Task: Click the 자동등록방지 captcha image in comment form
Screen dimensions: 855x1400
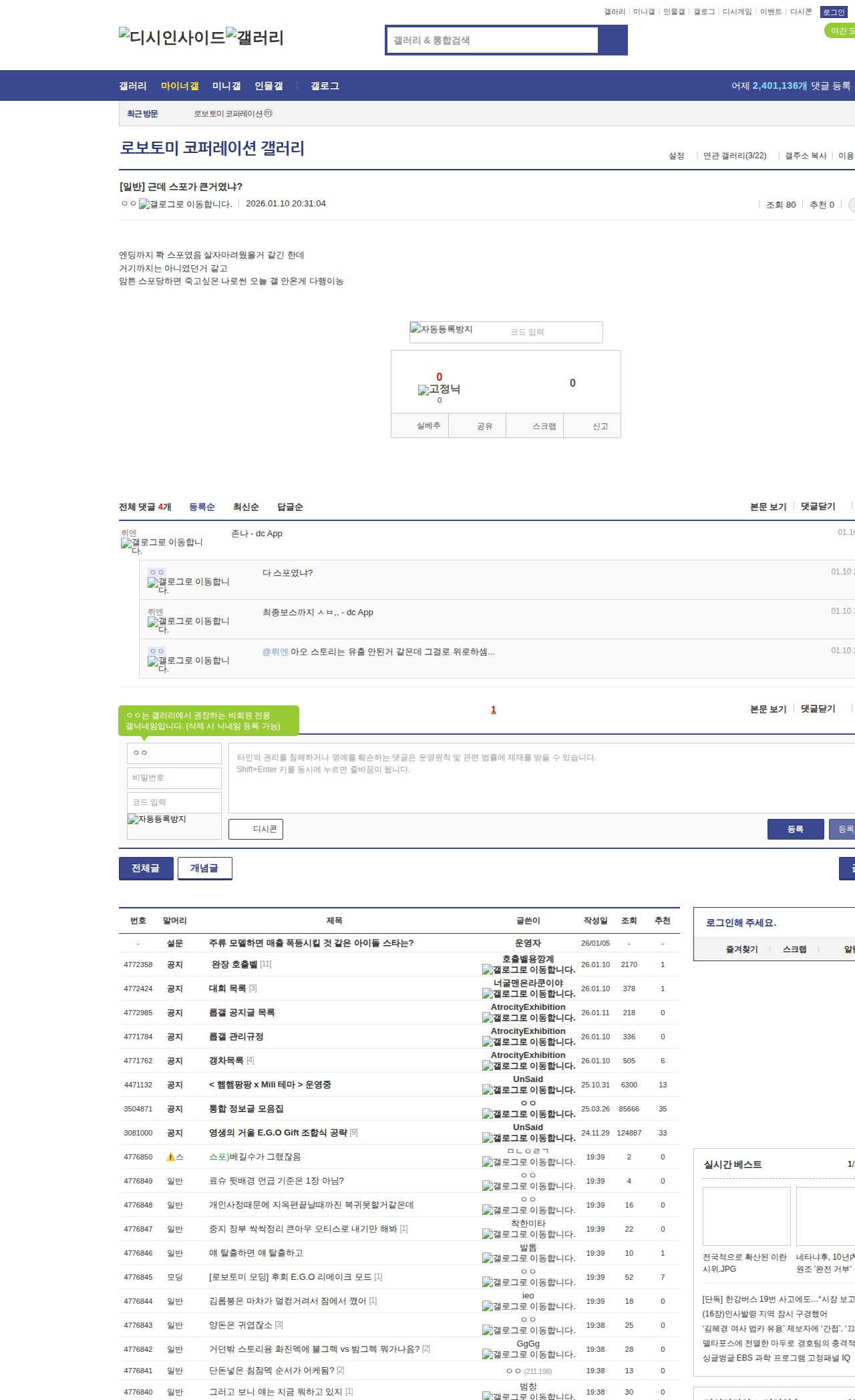Action: click(157, 820)
